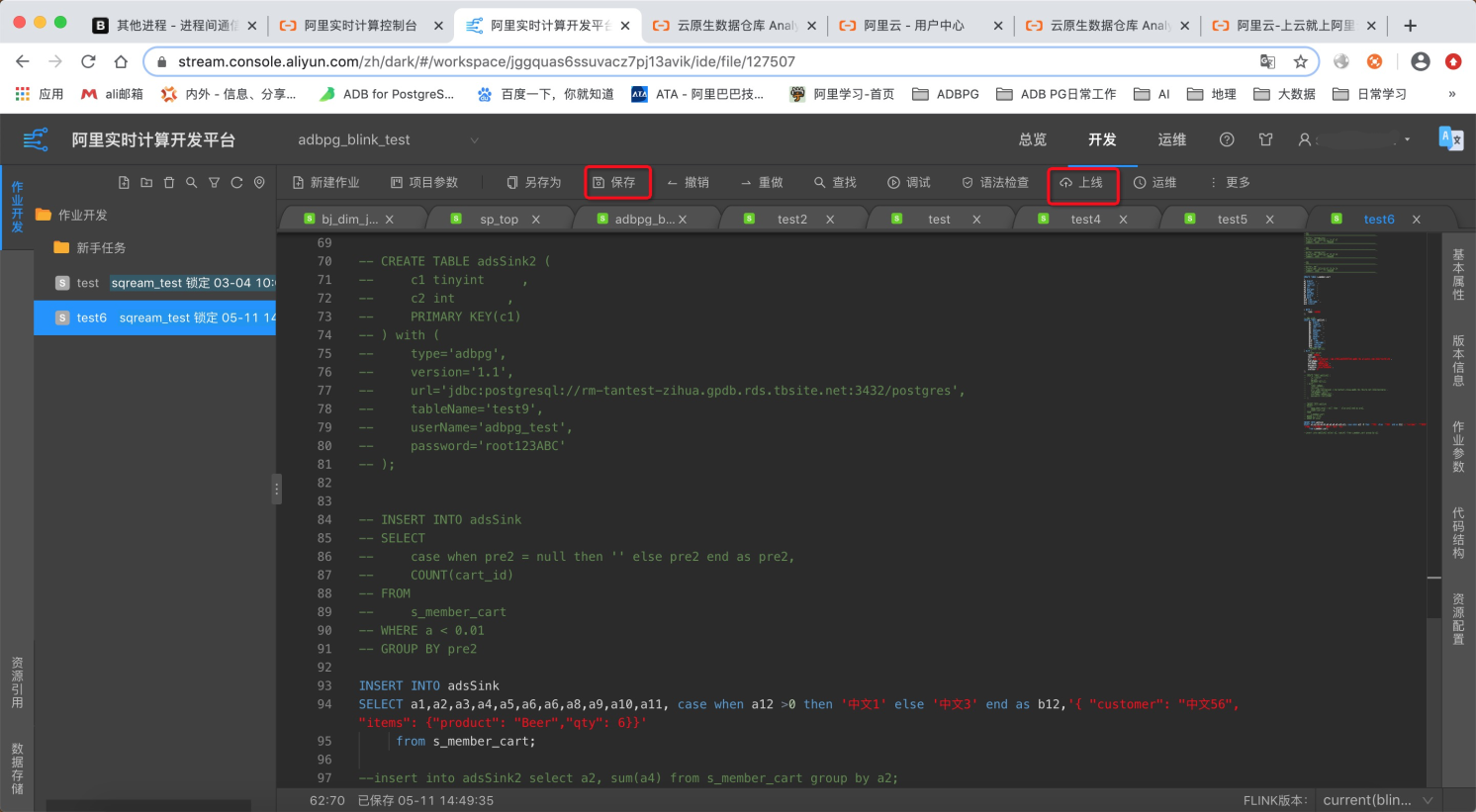Click the help question mark icon
This screenshot has height=812, width=1476.
coord(1227,140)
